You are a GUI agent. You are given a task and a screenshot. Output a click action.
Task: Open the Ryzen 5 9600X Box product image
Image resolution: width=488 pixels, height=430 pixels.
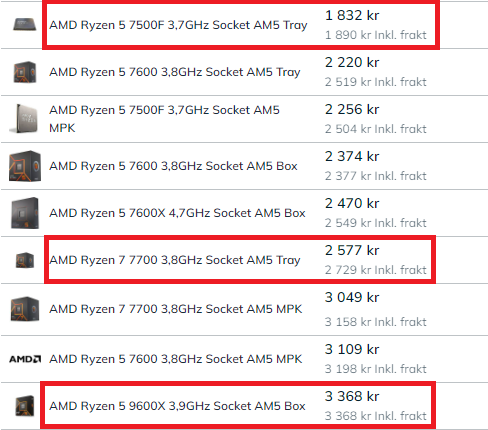click(25, 406)
